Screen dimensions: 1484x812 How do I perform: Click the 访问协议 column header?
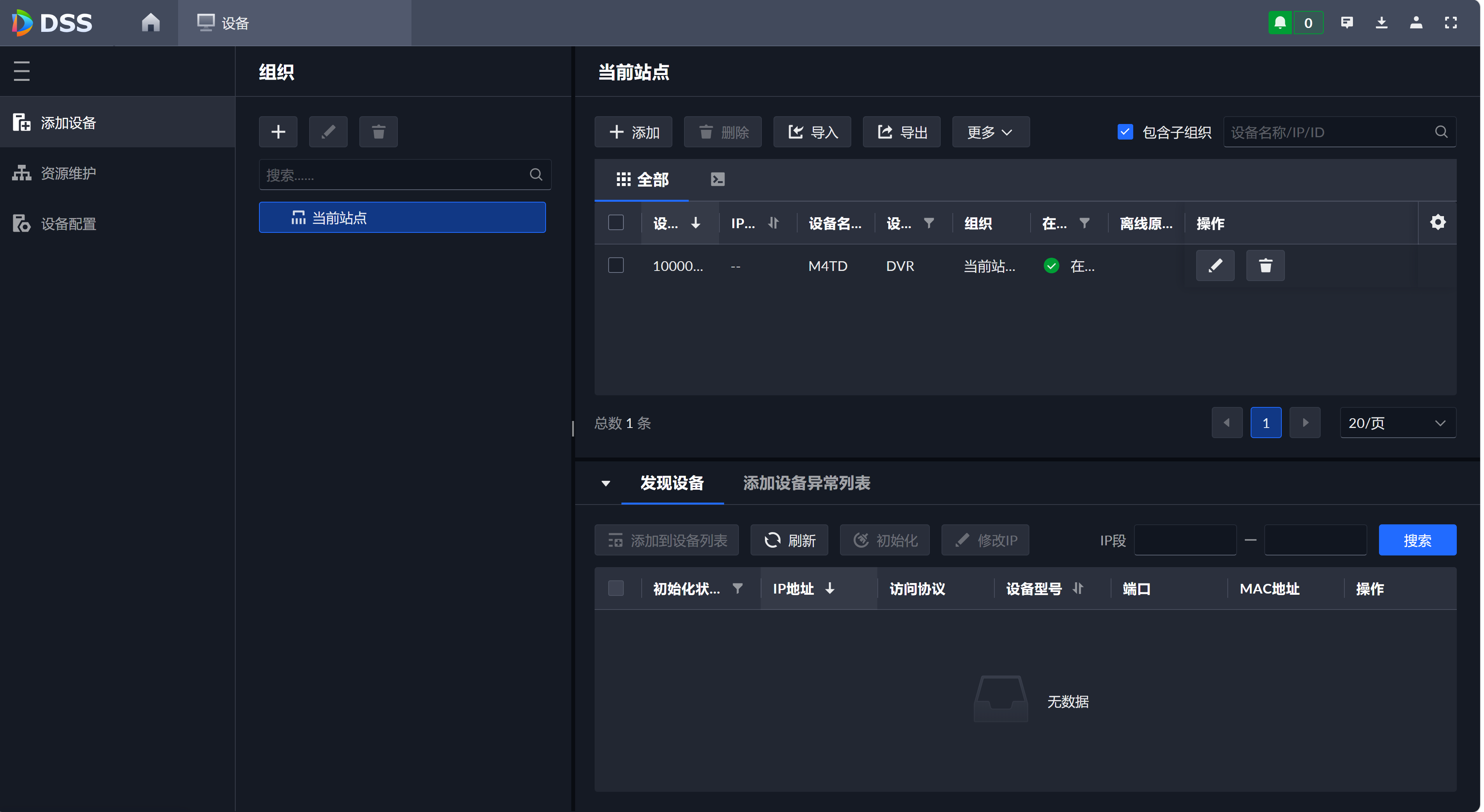(x=918, y=588)
